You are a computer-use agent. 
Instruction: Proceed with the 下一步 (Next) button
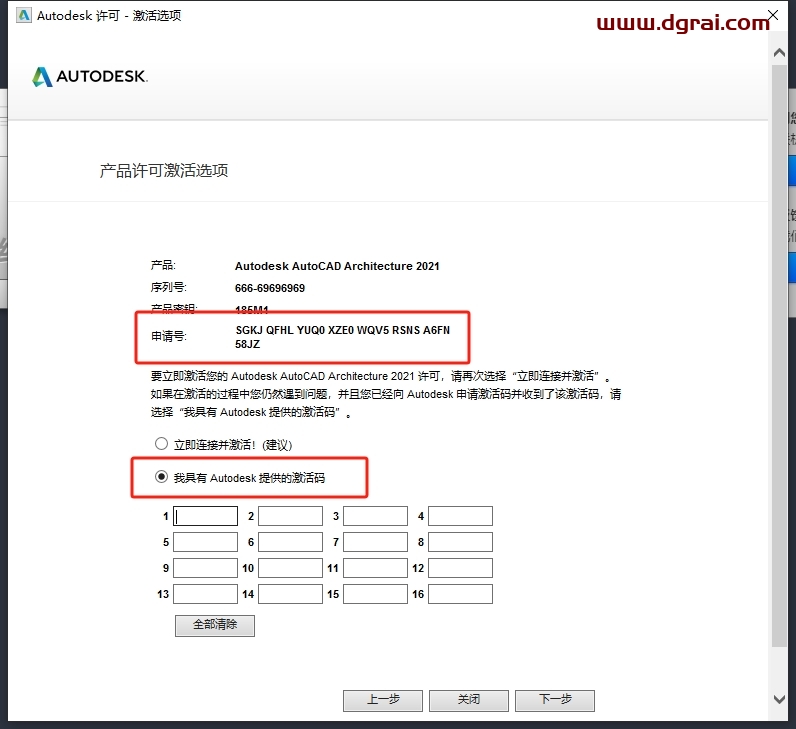pos(555,701)
